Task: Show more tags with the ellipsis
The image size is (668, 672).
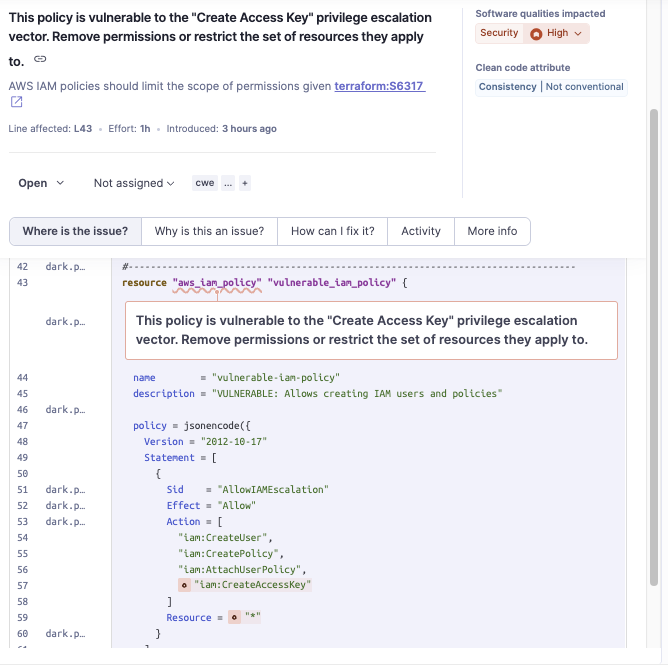Action: (228, 183)
